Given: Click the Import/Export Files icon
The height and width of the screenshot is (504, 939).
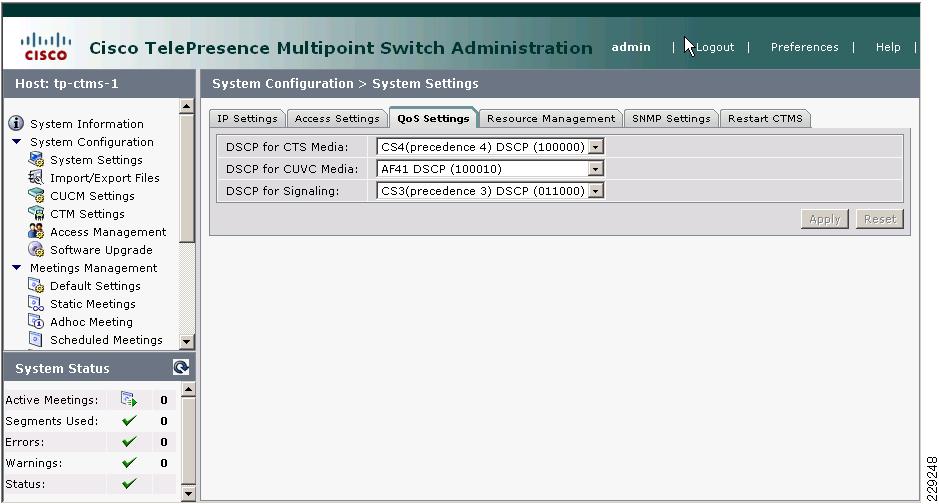Looking at the screenshot, I should (36, 178).
